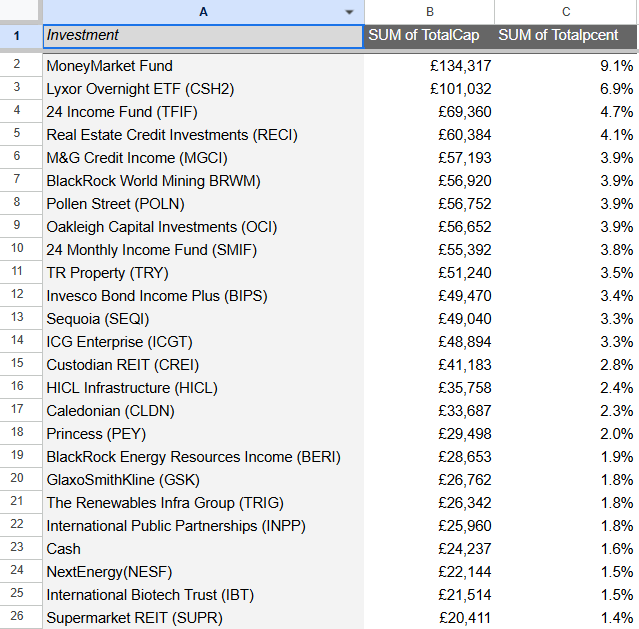Select BlackRock Energy Resources Income (BERI) cell
This screenshot has width=639, height=629.
(203, 457)
